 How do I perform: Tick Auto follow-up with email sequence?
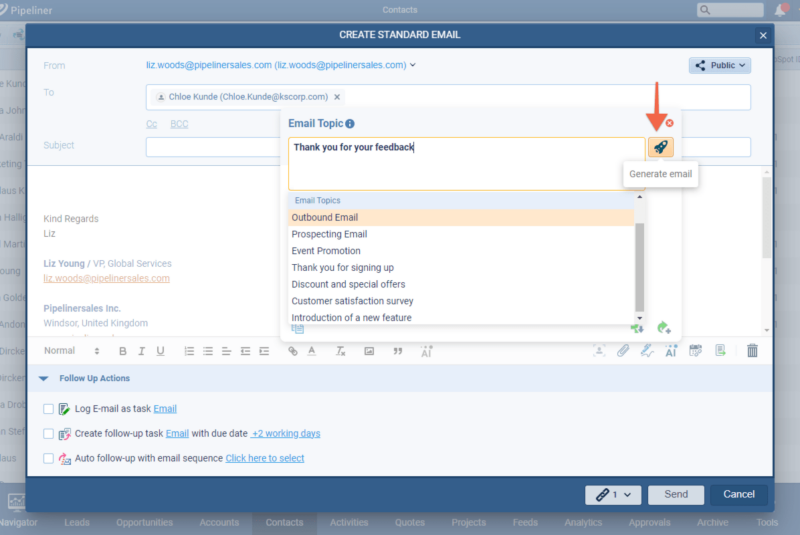49,459
